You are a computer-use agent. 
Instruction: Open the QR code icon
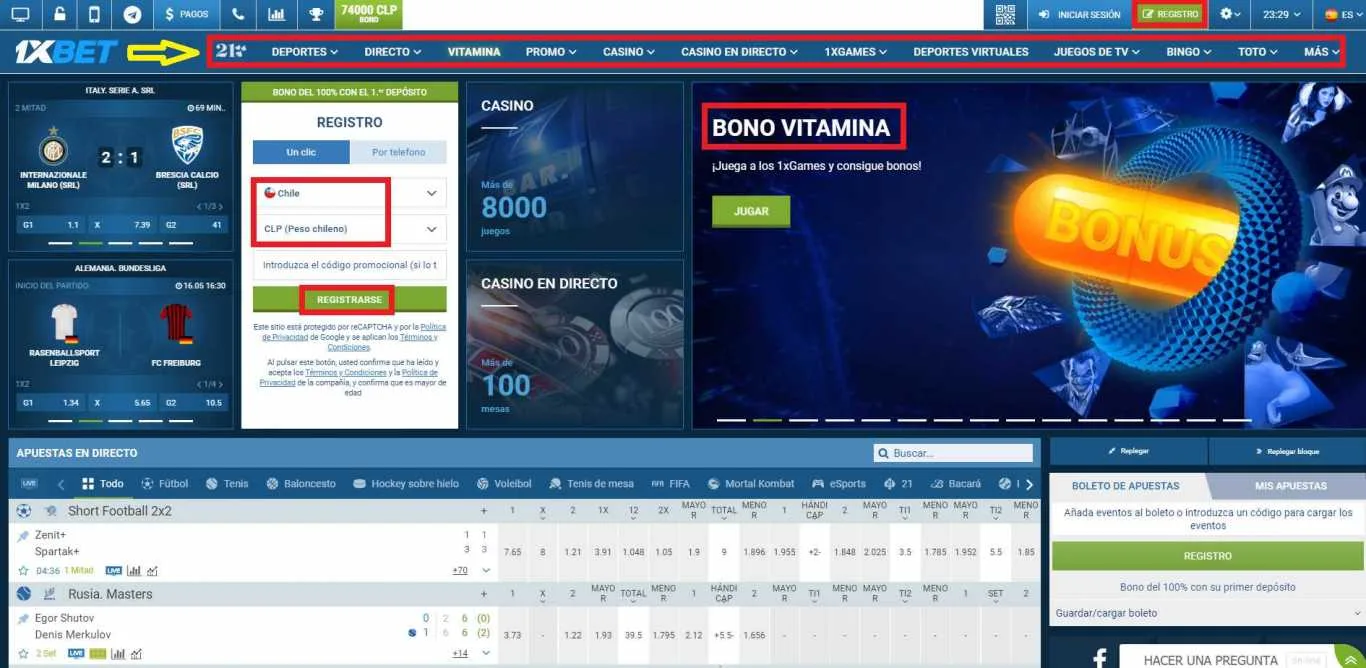1005,15
